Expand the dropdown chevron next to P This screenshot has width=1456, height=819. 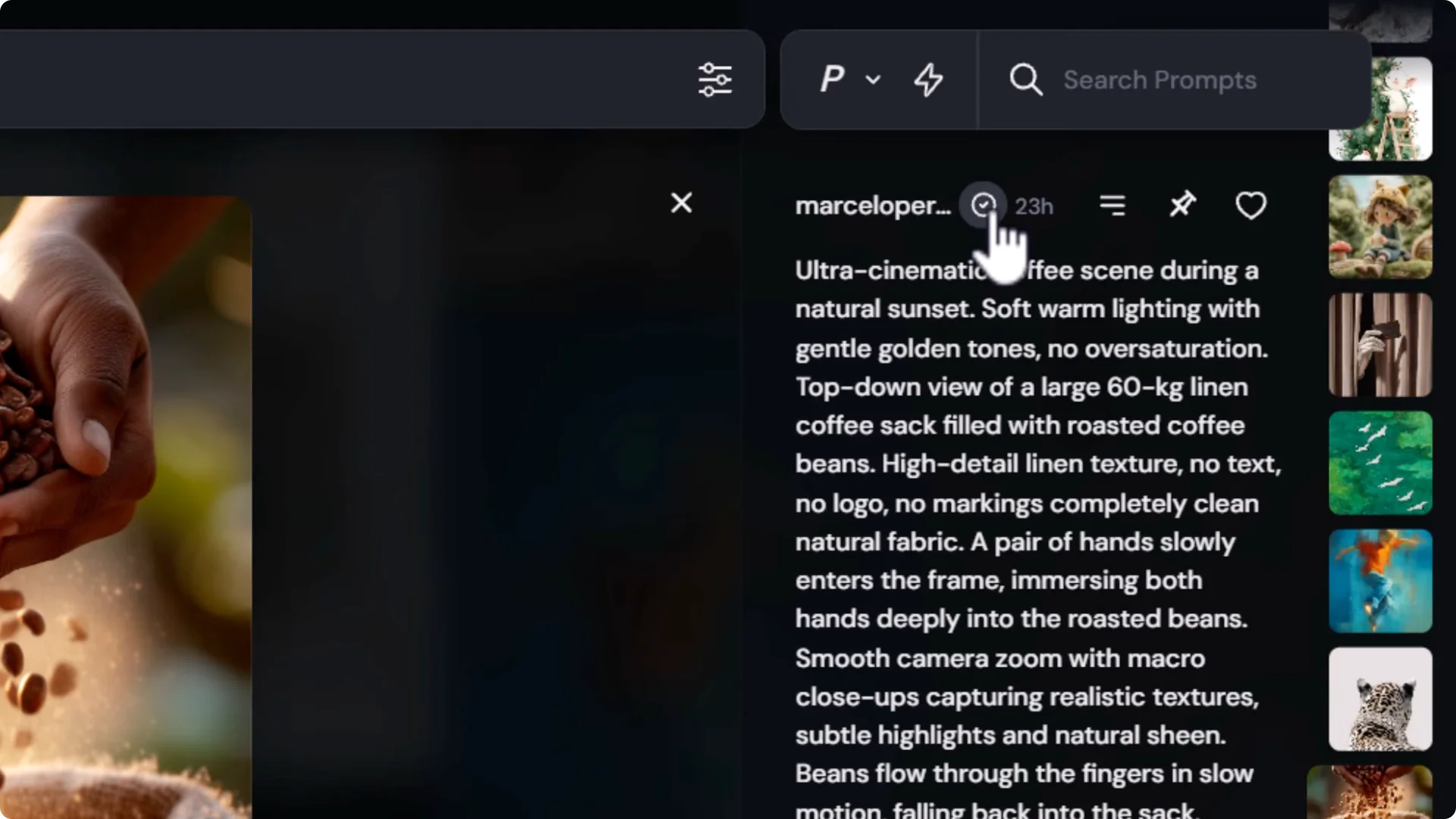[x=873, y=80]
